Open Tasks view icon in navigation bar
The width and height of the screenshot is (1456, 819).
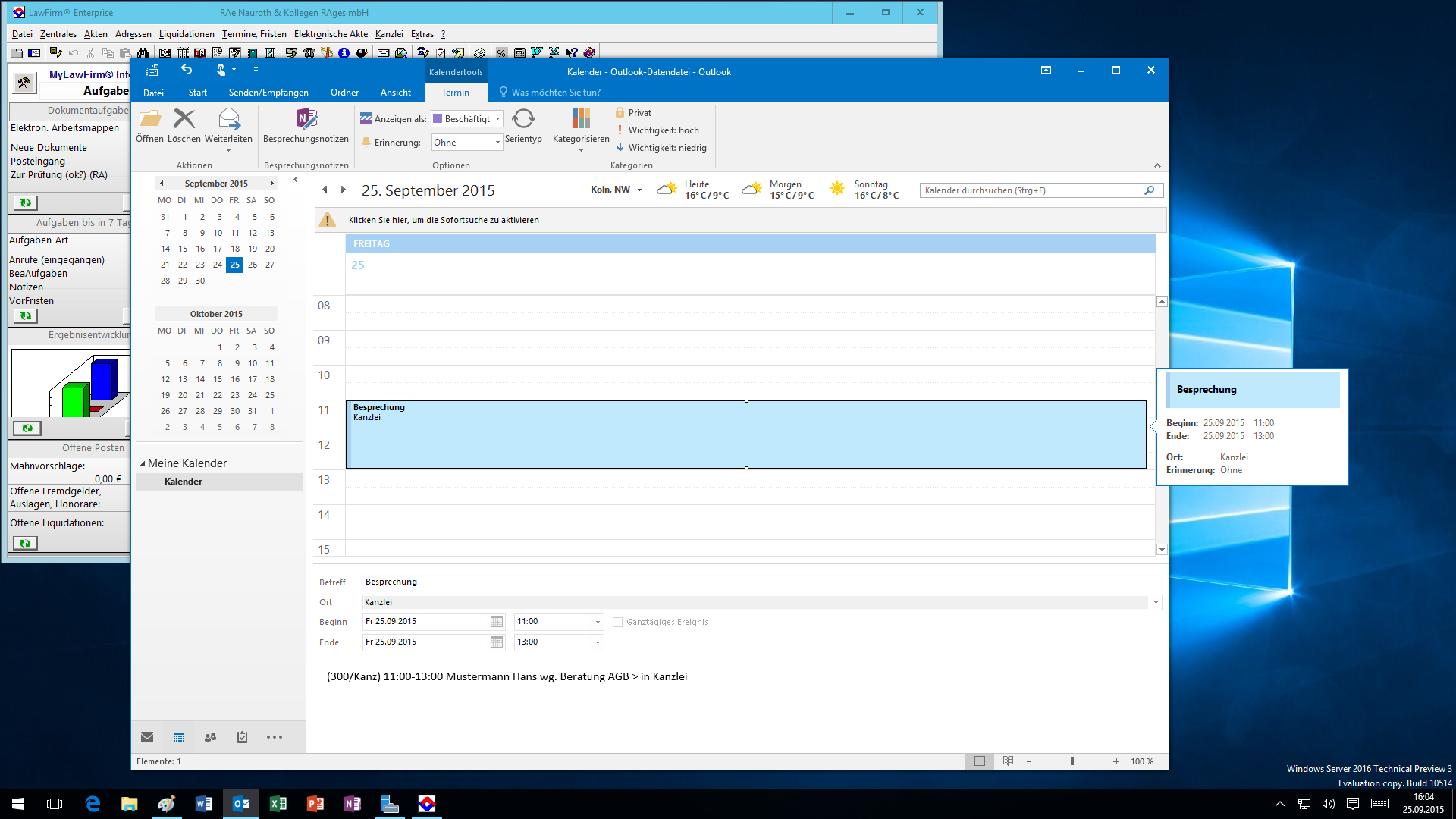coord(242,737)
